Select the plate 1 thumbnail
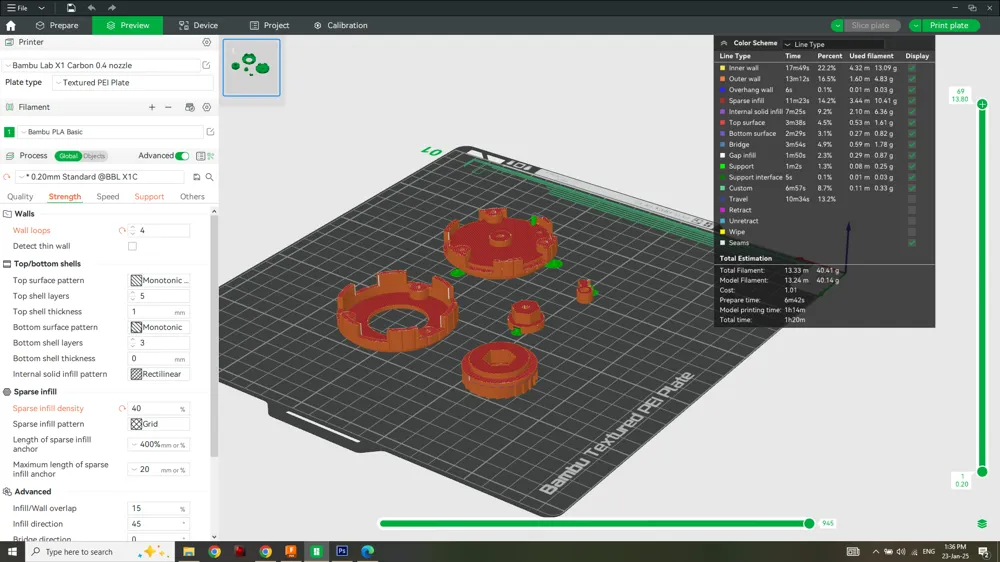 point(251,68)
